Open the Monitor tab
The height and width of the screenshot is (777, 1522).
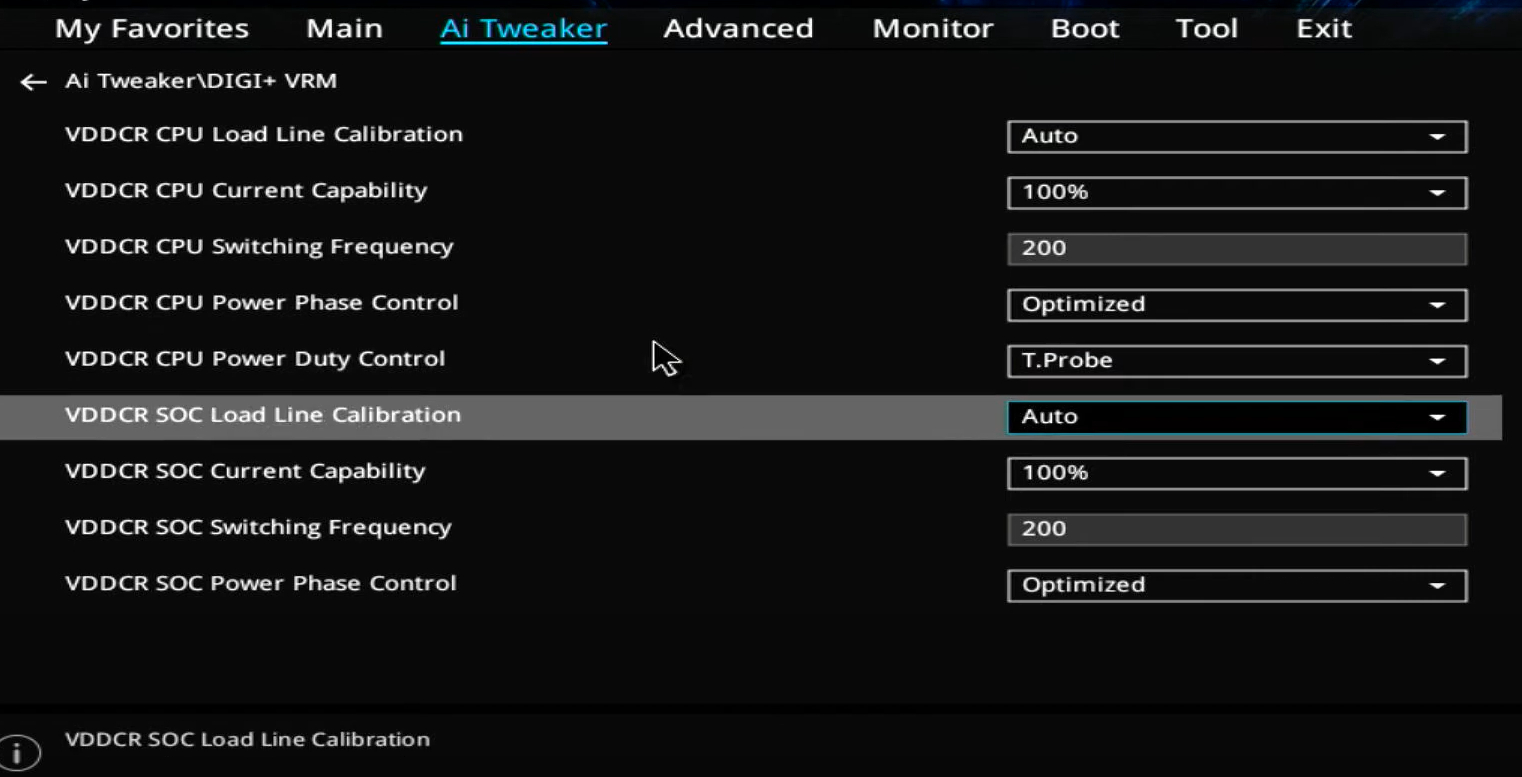pyautogui.click(x=932, y=29)
